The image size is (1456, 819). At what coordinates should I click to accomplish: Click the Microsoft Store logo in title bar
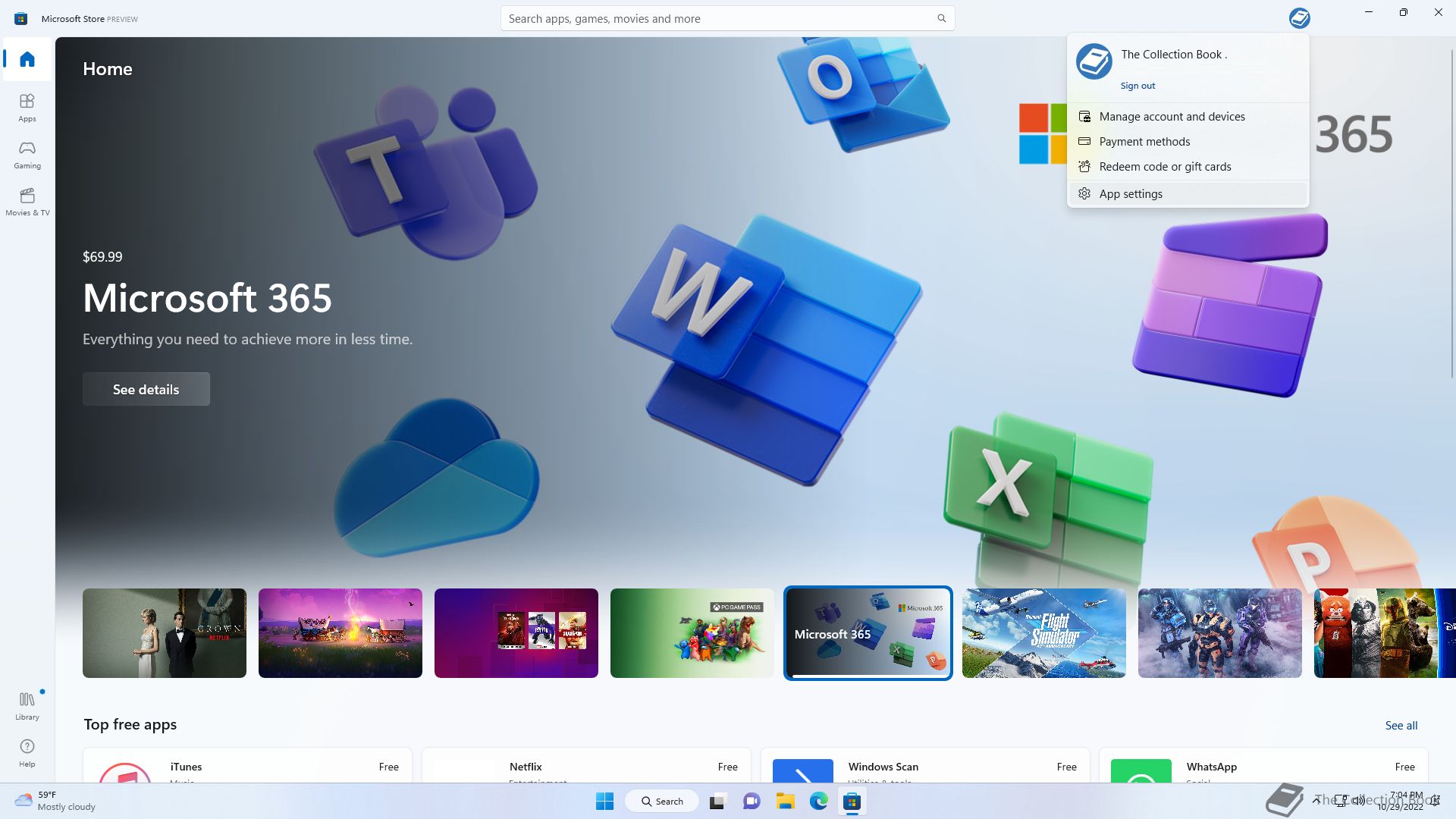pos(21,18)
